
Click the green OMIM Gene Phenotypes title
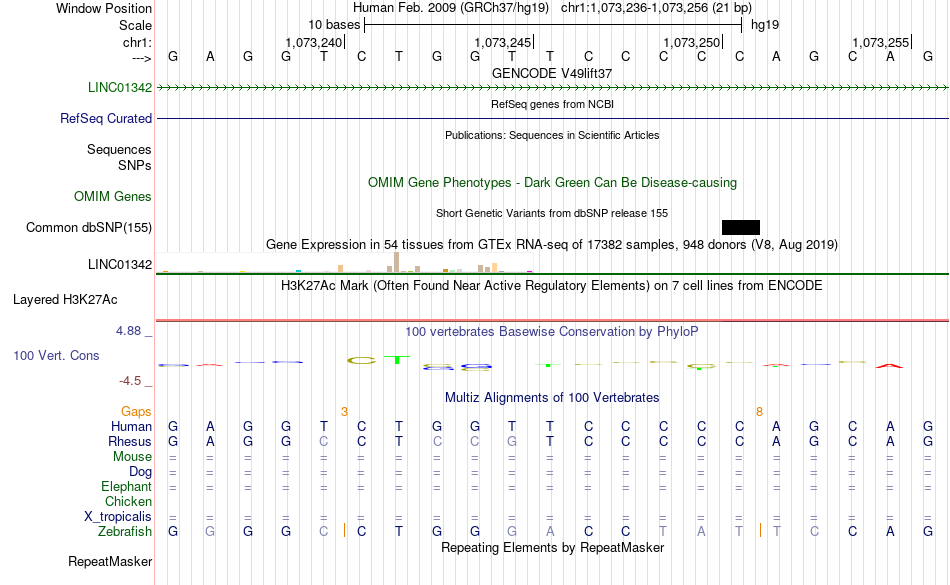point(552,182)
